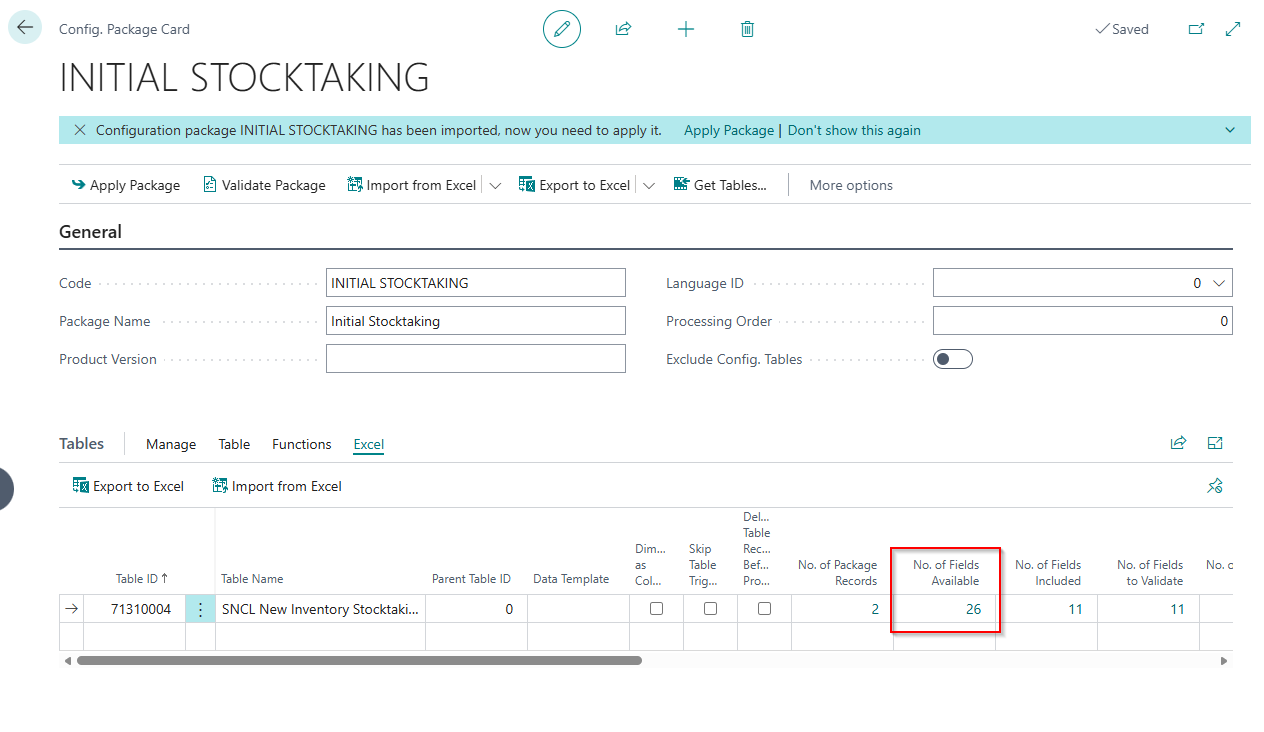Click No. of Fields to Validate value 11
This screenshot has width=1264, height=732.
pyautogui.click(x=1177, y=609)
